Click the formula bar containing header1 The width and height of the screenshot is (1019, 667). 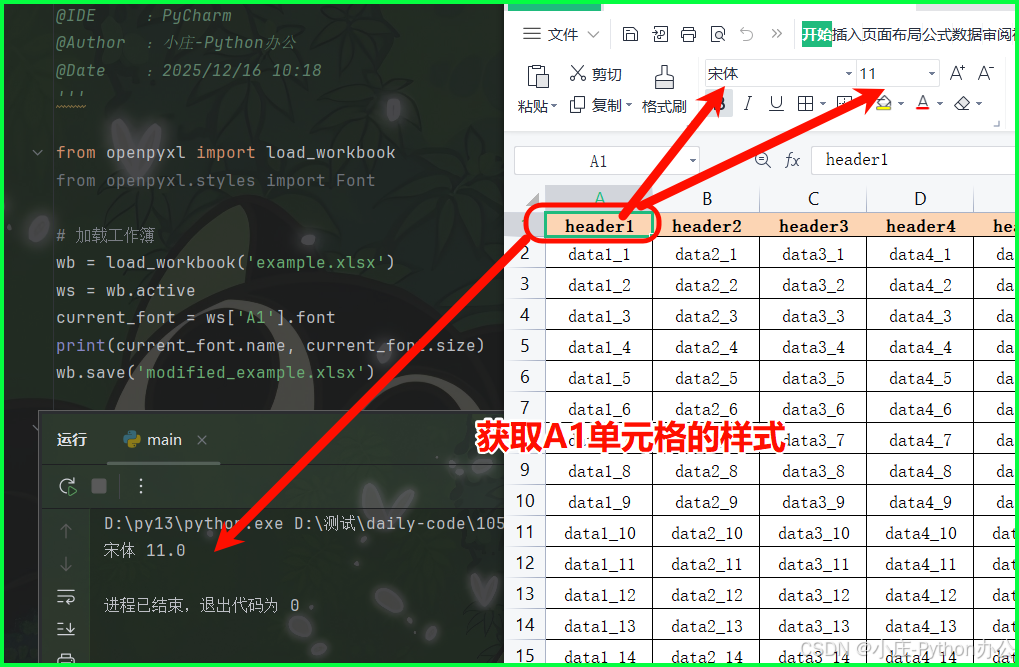914,160
